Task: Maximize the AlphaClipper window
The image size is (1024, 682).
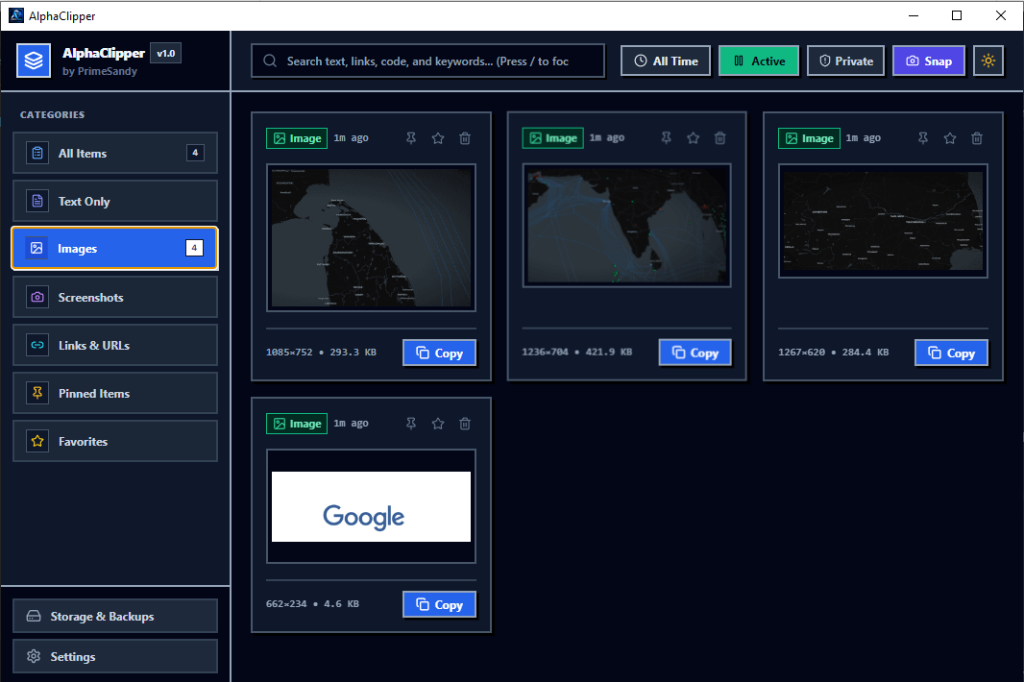Action: click(x=957, y=15)
